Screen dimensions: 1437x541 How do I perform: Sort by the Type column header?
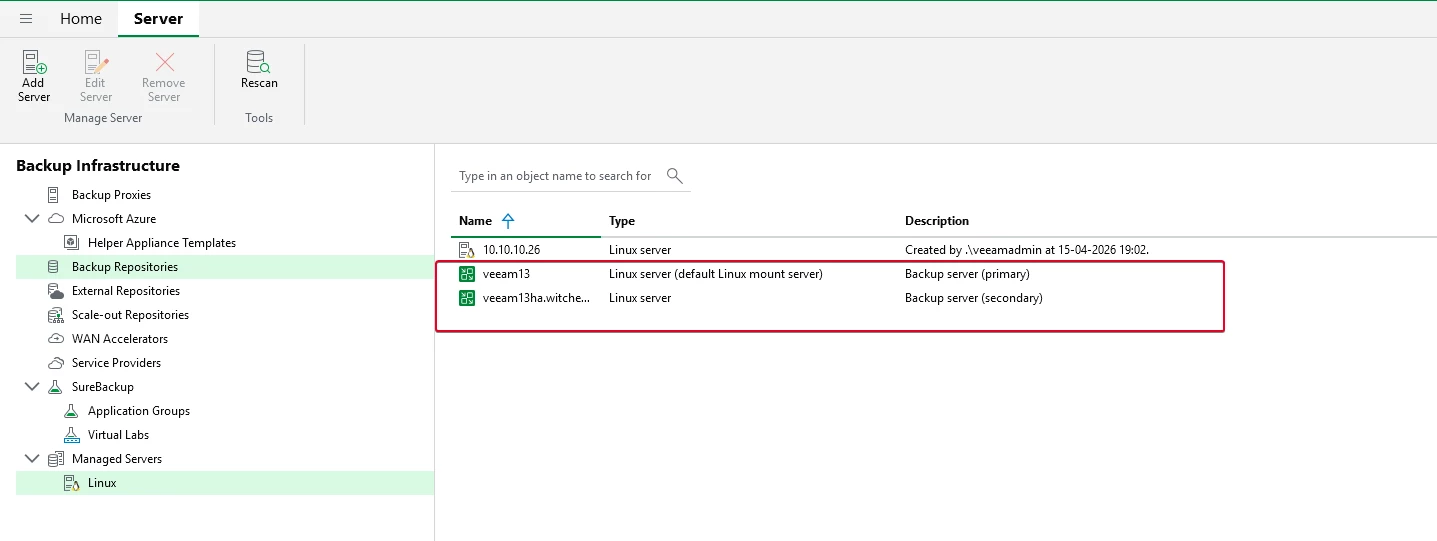[622, 221]
